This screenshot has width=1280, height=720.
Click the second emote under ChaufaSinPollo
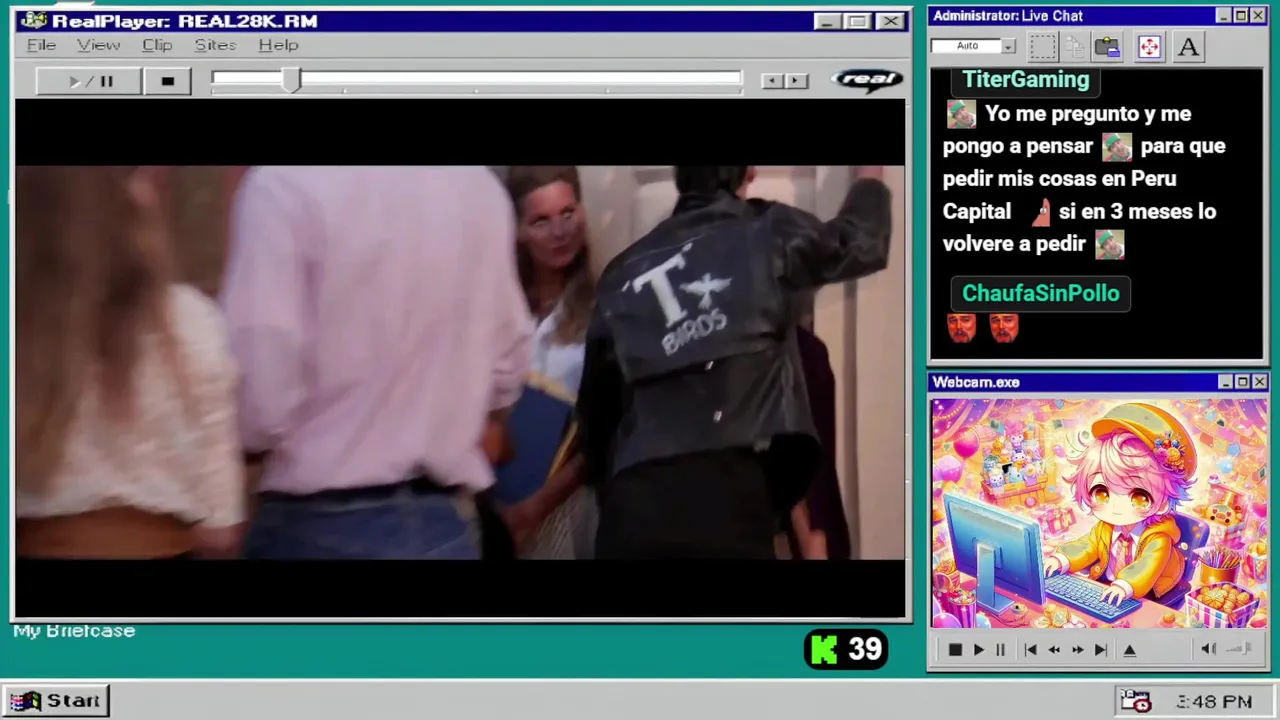click(x=1003, y=328)
